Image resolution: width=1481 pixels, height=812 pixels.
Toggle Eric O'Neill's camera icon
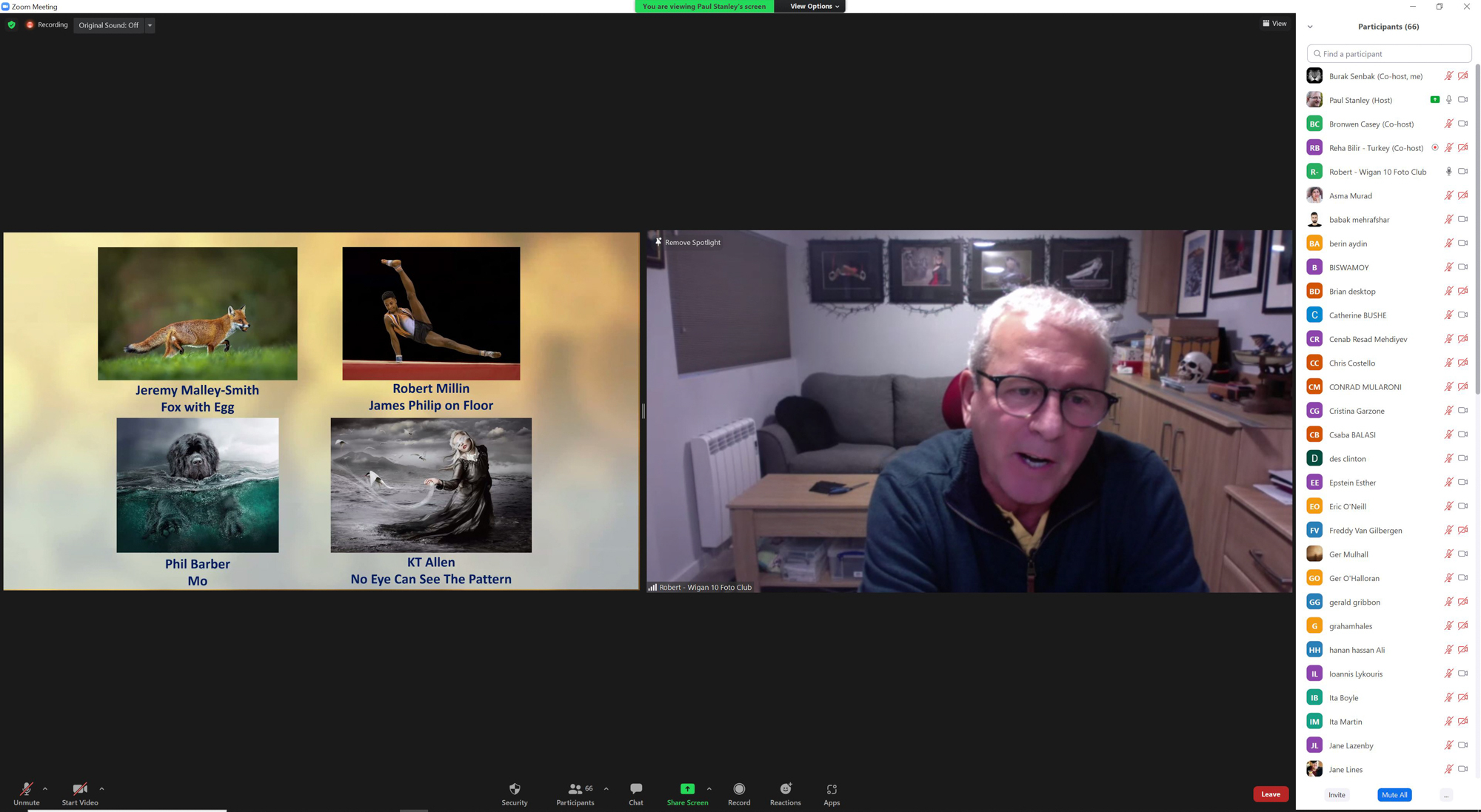pos(1463,506)
